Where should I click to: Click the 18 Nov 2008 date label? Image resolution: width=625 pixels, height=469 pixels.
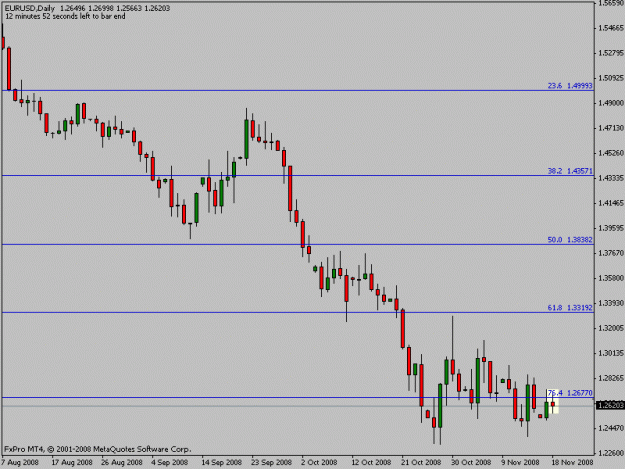pos(572,463)
